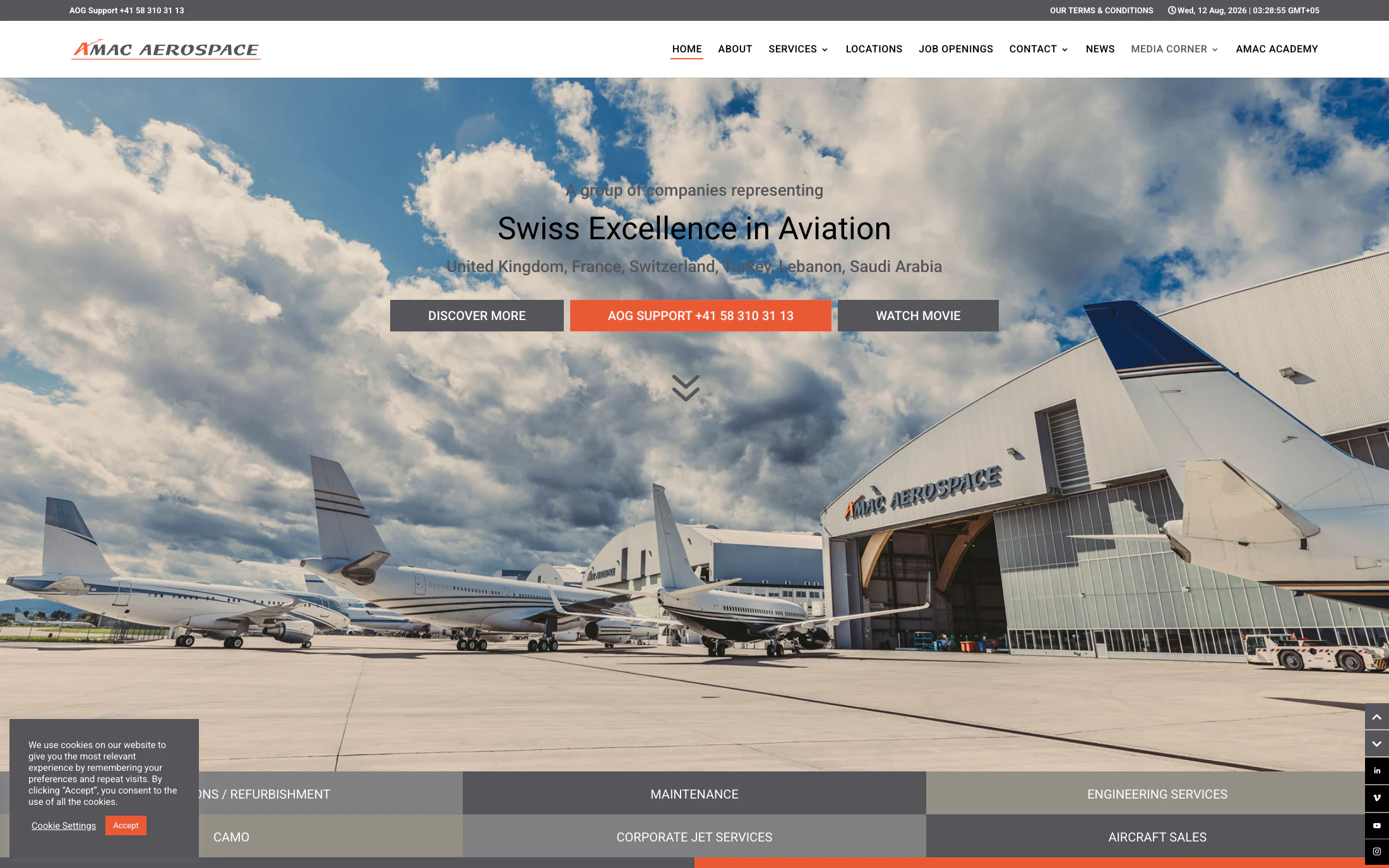
Task: Click the Watch Movie button
Action: [918, 316]
